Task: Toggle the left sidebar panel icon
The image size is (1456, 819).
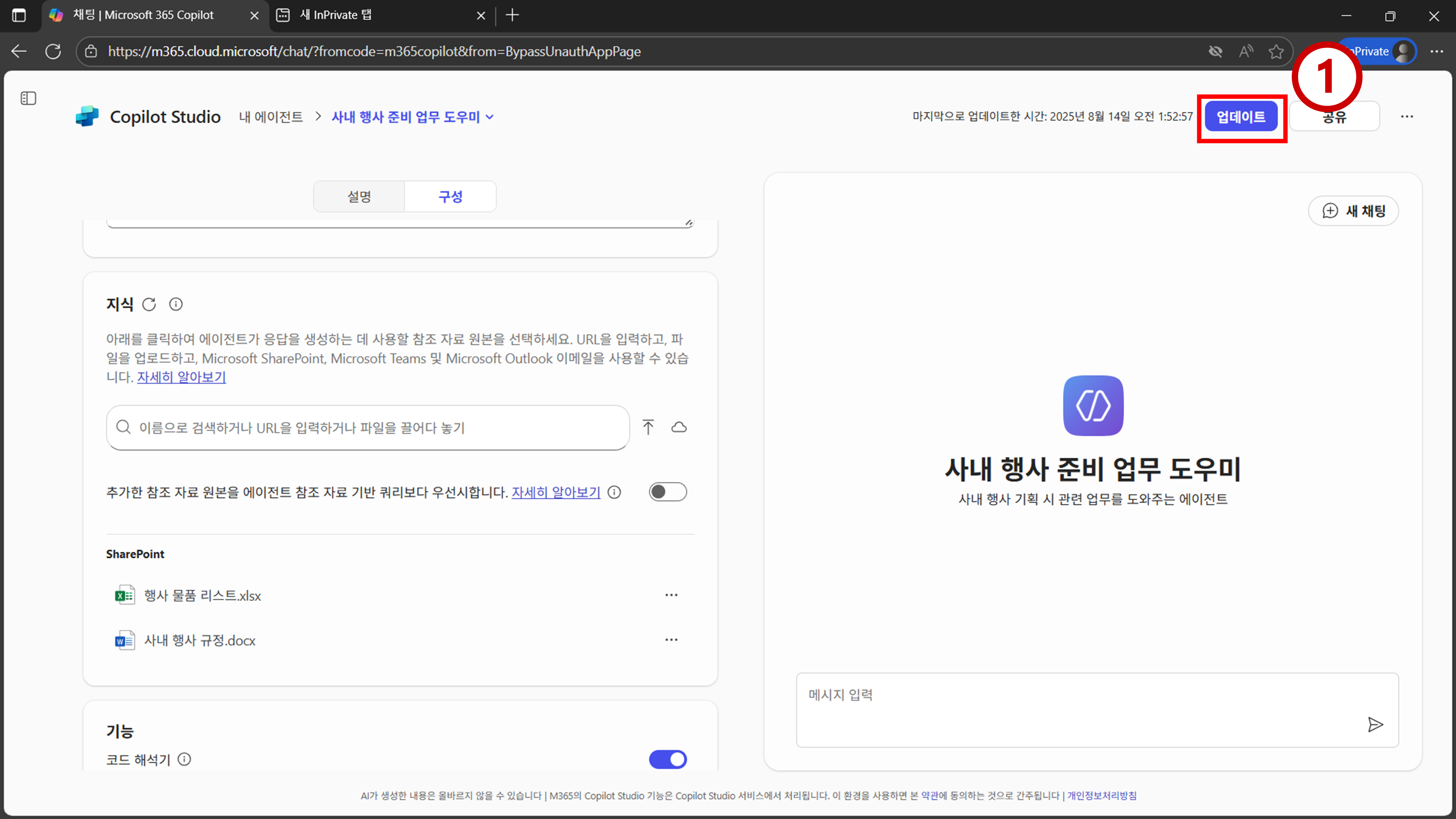Action: coord(28,98)
